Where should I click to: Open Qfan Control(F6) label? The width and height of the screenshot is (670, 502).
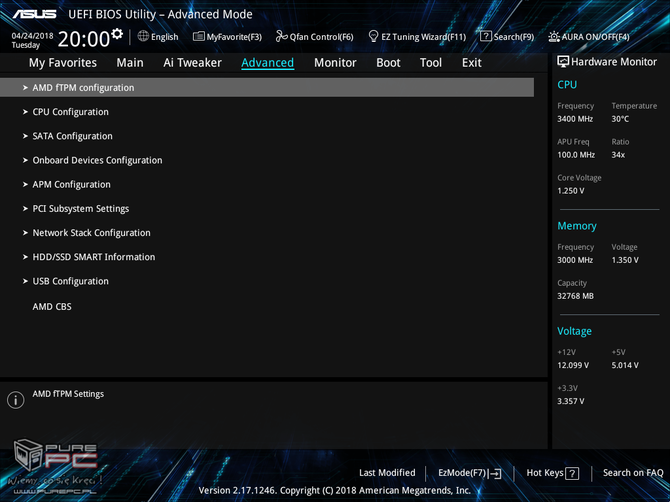[x=321, y=37]
